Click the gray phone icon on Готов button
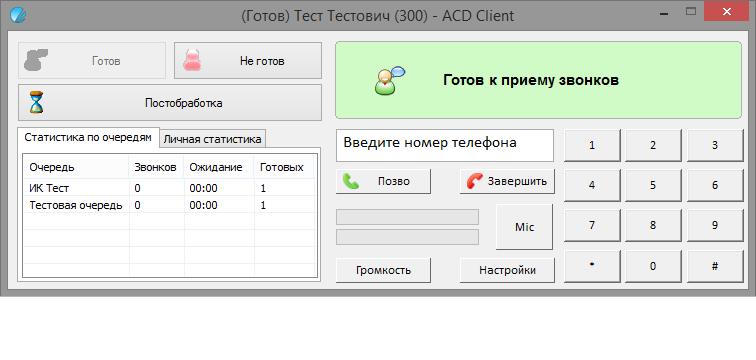 pos(37,60)
